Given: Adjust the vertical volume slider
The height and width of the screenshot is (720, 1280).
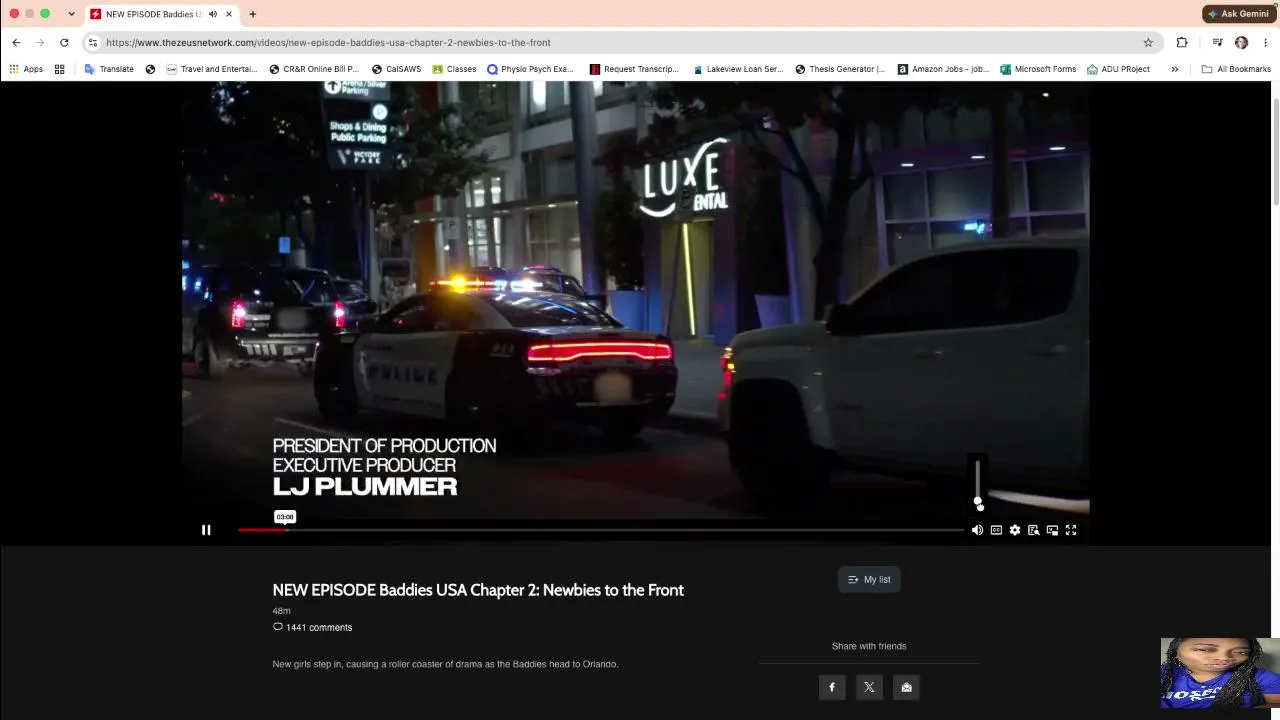Looking at the screenshot, I should point(978,482).
